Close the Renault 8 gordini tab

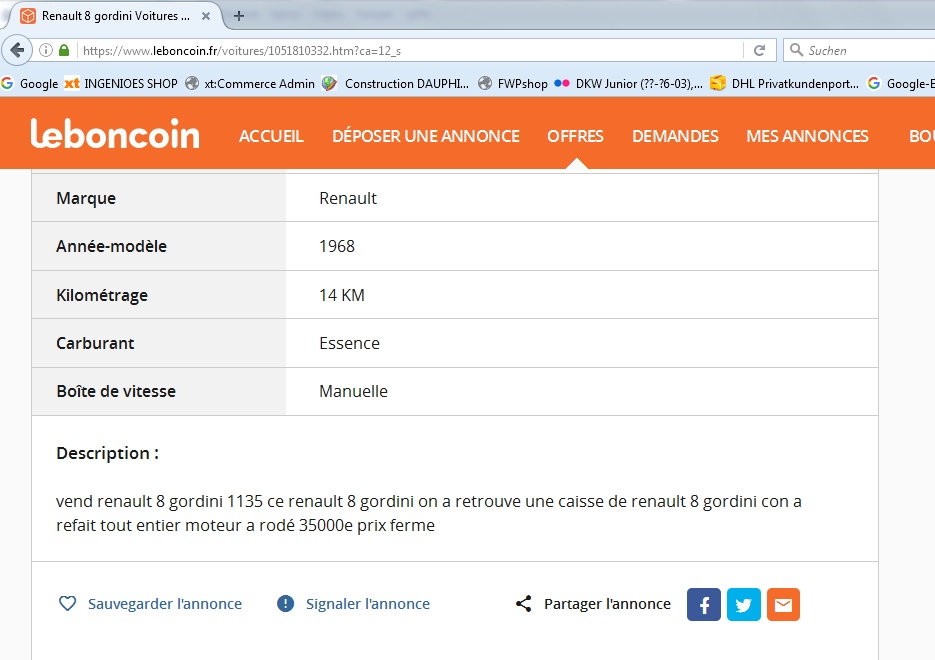click(206, 16)
